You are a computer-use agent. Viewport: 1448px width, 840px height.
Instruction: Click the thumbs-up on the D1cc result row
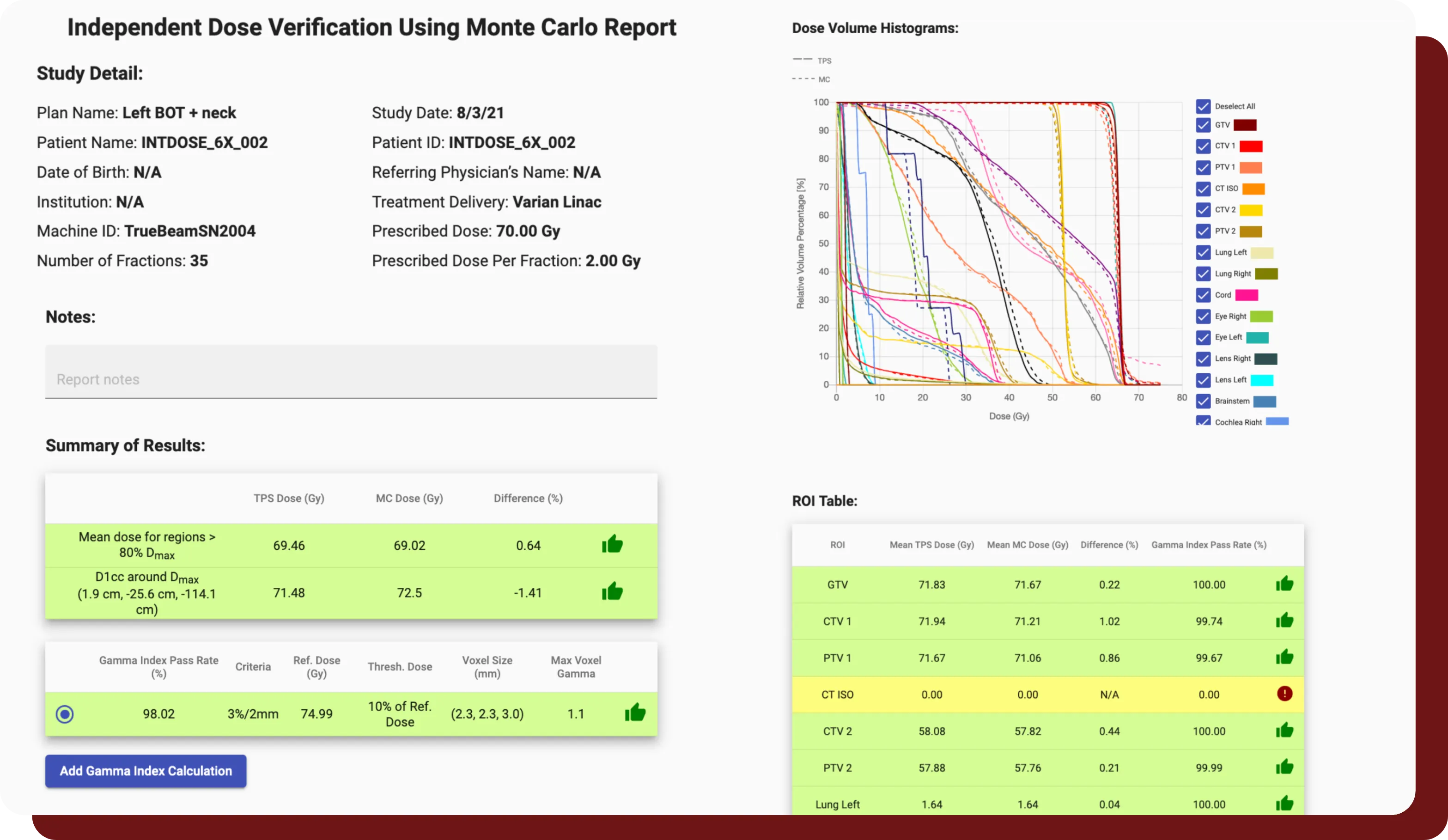click(x=613, y=592)
